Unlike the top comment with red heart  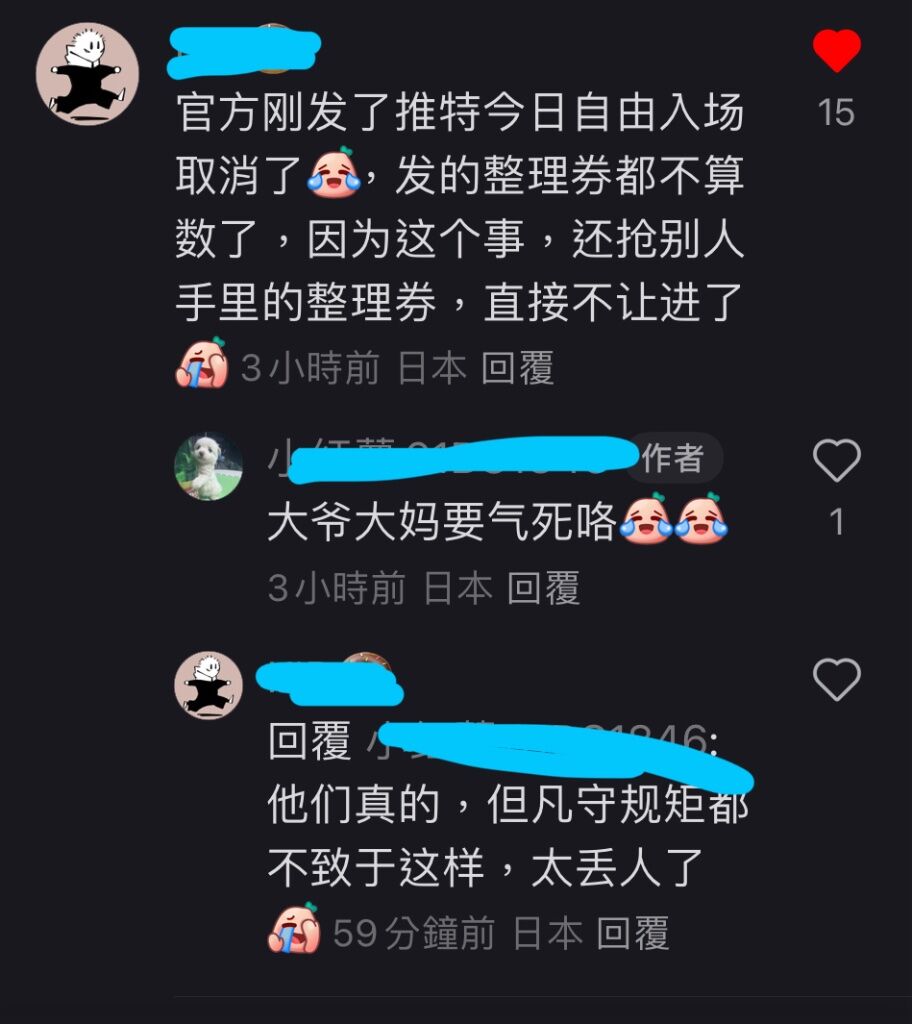[836, 50]
